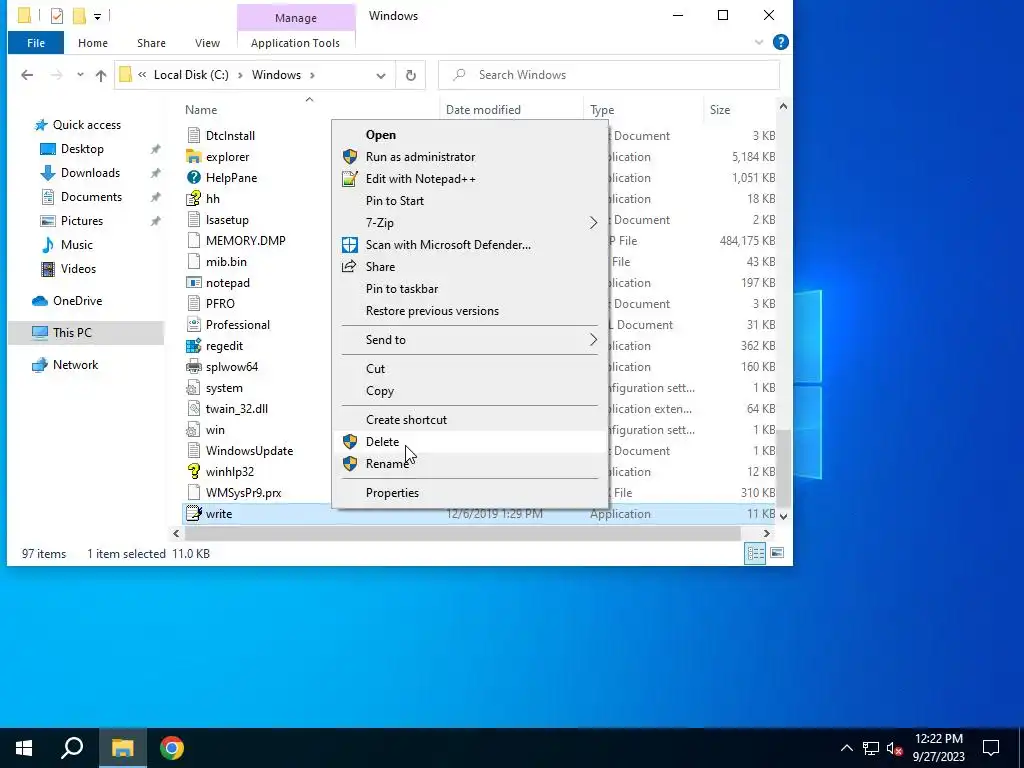Open Downloads in Quick access

90,173
